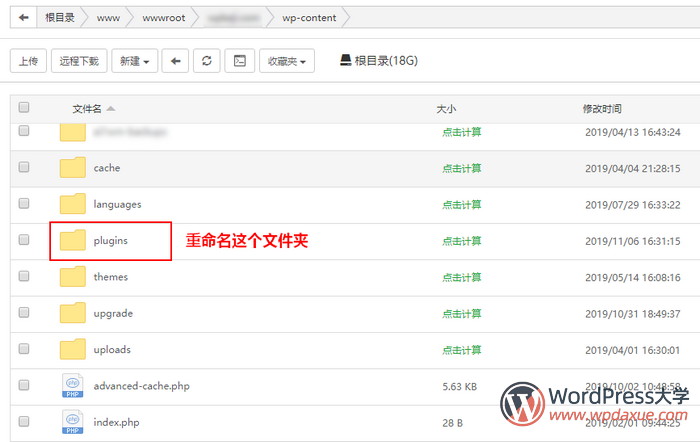700x442 pixels.
Task: Navigate to the blurred domain breadcrumb
Action: pyautogui.click(x=234, y=18)
